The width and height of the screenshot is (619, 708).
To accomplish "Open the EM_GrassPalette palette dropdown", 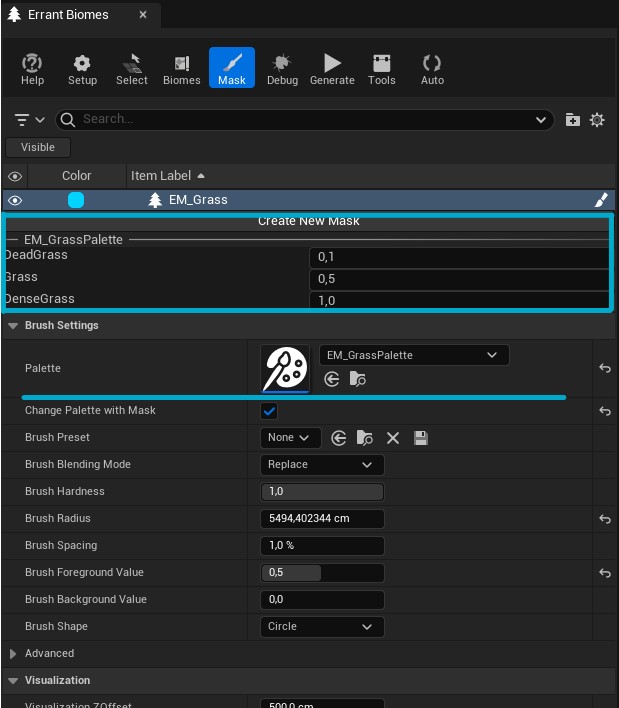I will [x=414, y=355].
